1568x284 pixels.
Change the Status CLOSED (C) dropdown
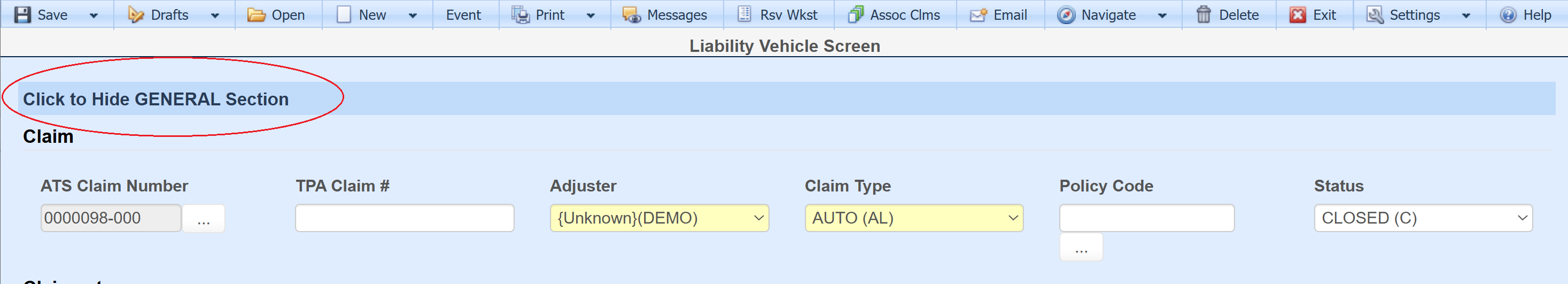[x=1423, y=218]
